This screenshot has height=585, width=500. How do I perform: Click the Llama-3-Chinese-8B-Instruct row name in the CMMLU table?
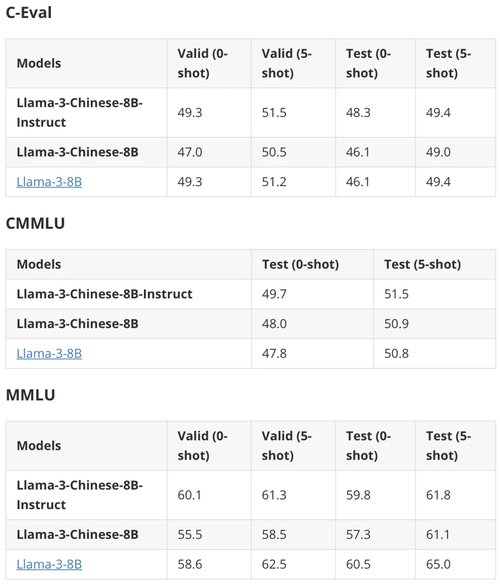pyautogui.click(x=104, y=294)
